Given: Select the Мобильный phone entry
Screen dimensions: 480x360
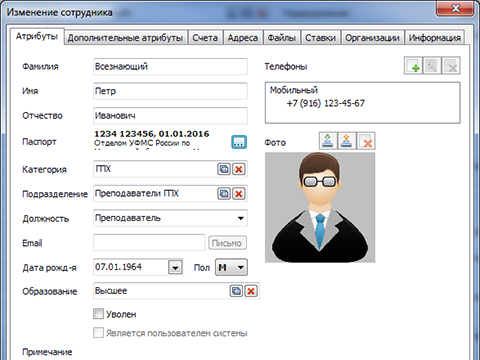Looking at the screenshot, I should coord(294,90).
